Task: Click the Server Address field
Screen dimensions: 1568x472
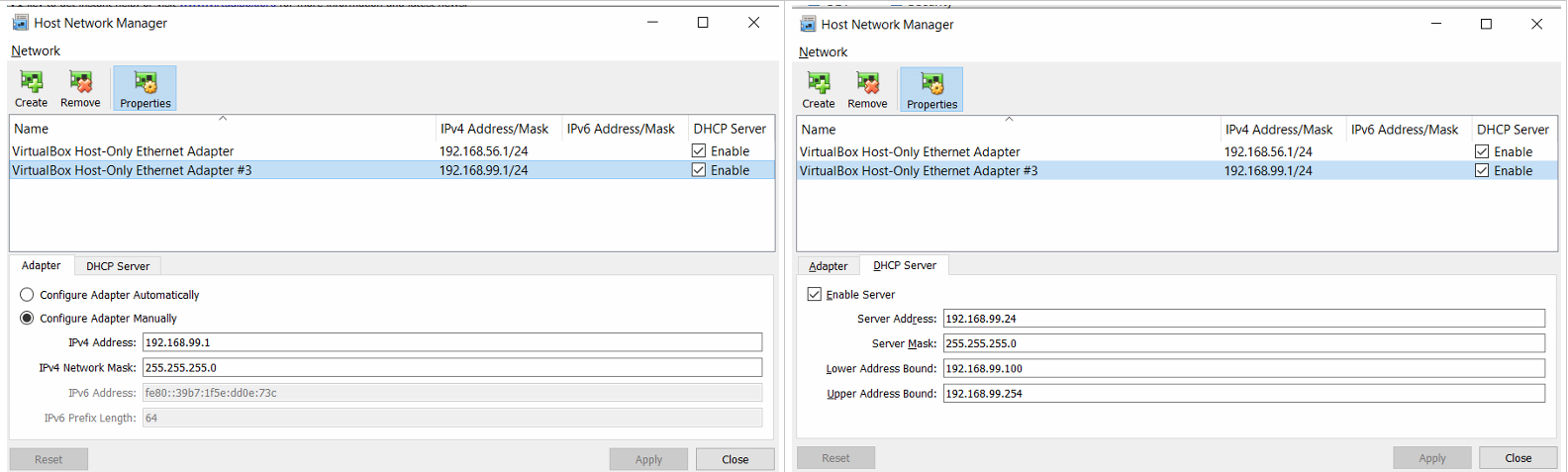Action: pos(1244,319)
